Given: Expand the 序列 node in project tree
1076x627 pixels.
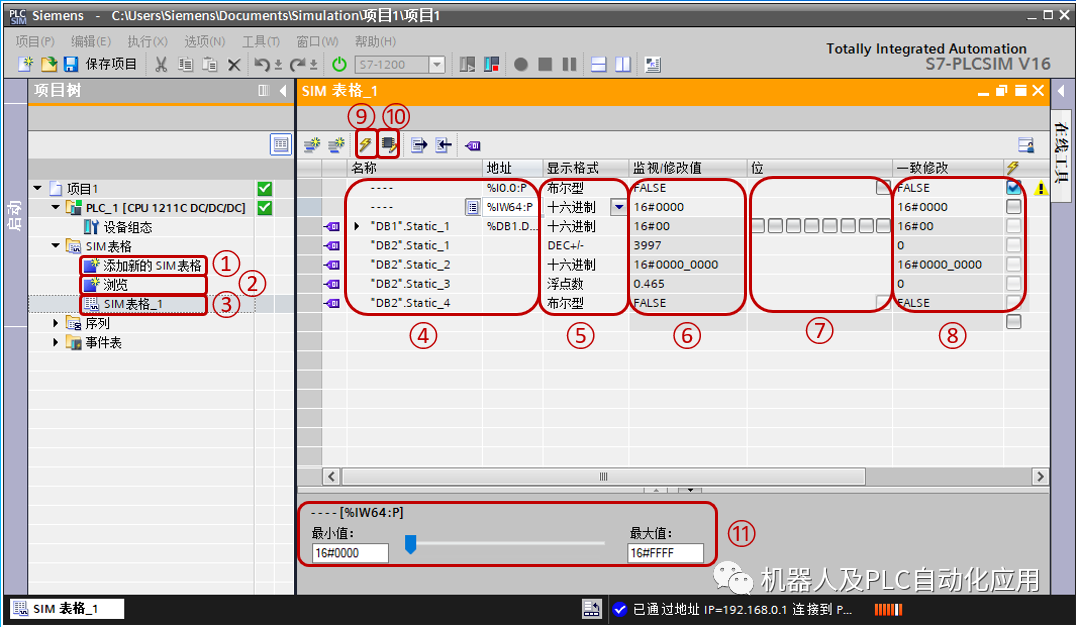Looking at the screenshot, I should click(53, 323).
